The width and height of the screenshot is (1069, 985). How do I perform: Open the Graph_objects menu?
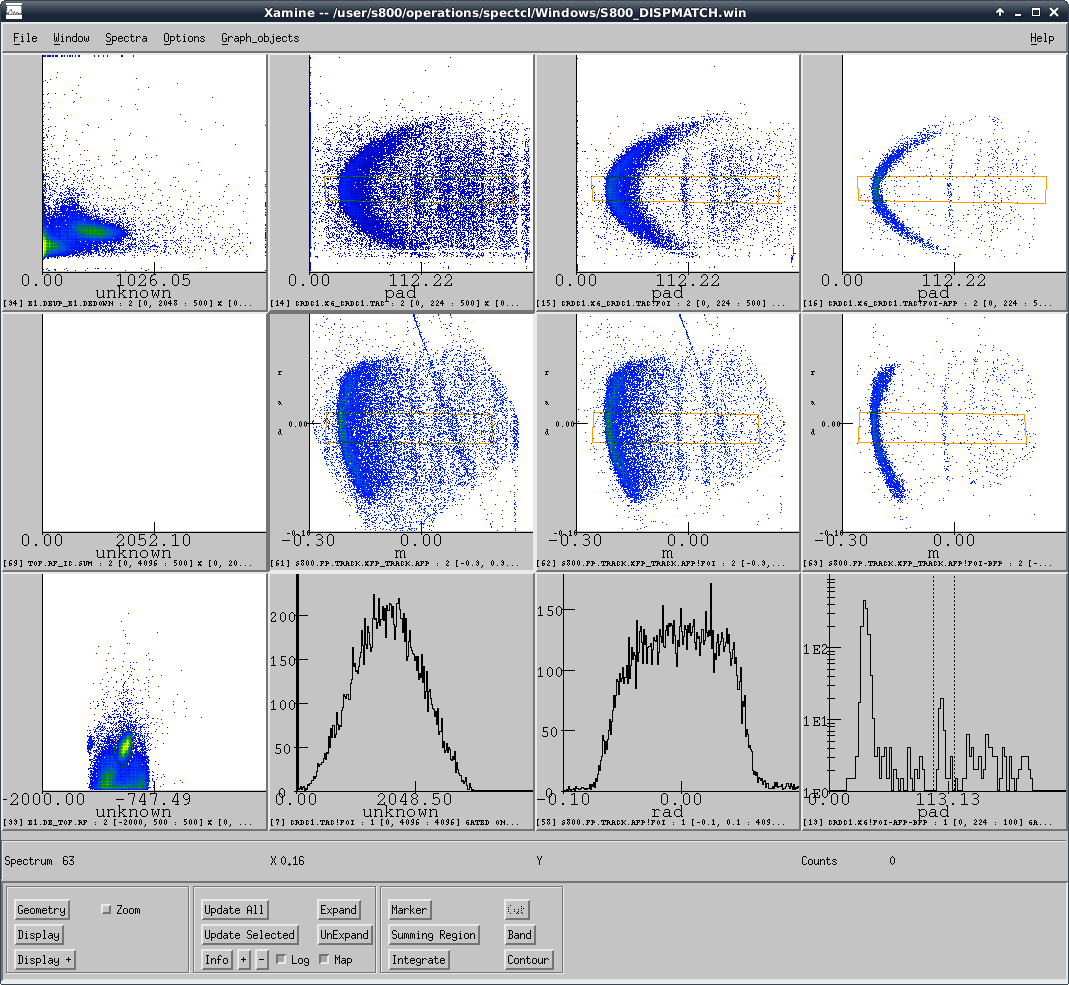260,38
